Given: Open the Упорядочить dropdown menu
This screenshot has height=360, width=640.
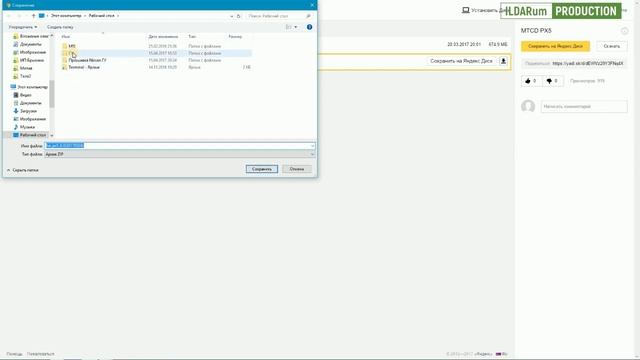Looking at the screenshot, I should click(23, 27).
